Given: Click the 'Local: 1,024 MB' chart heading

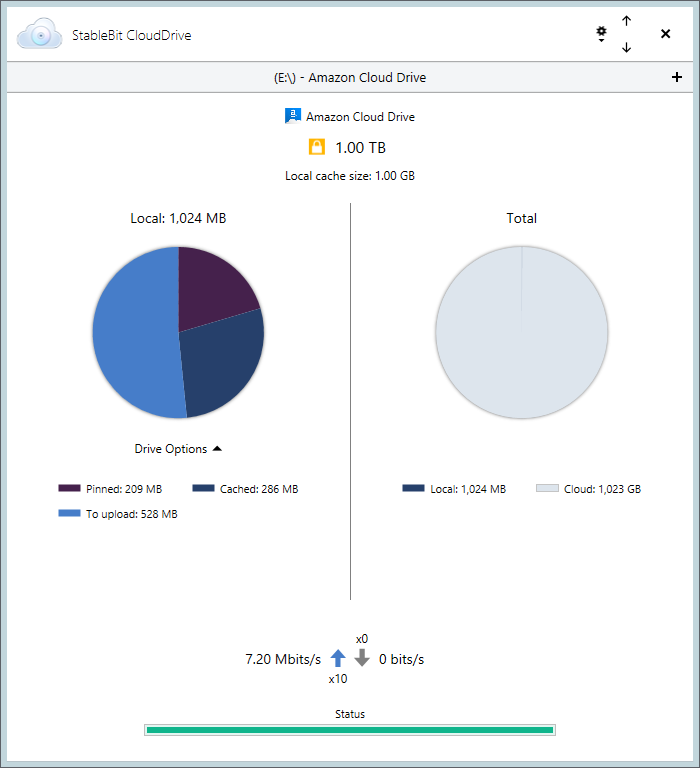Looking at the screenshot, I should coord(178,218).
